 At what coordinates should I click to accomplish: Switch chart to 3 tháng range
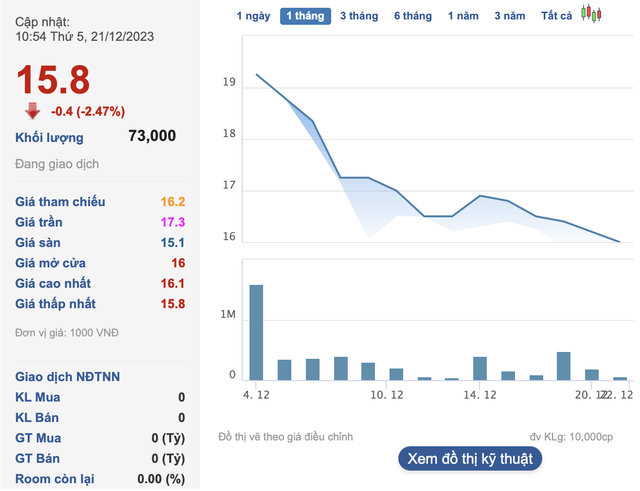359,16
